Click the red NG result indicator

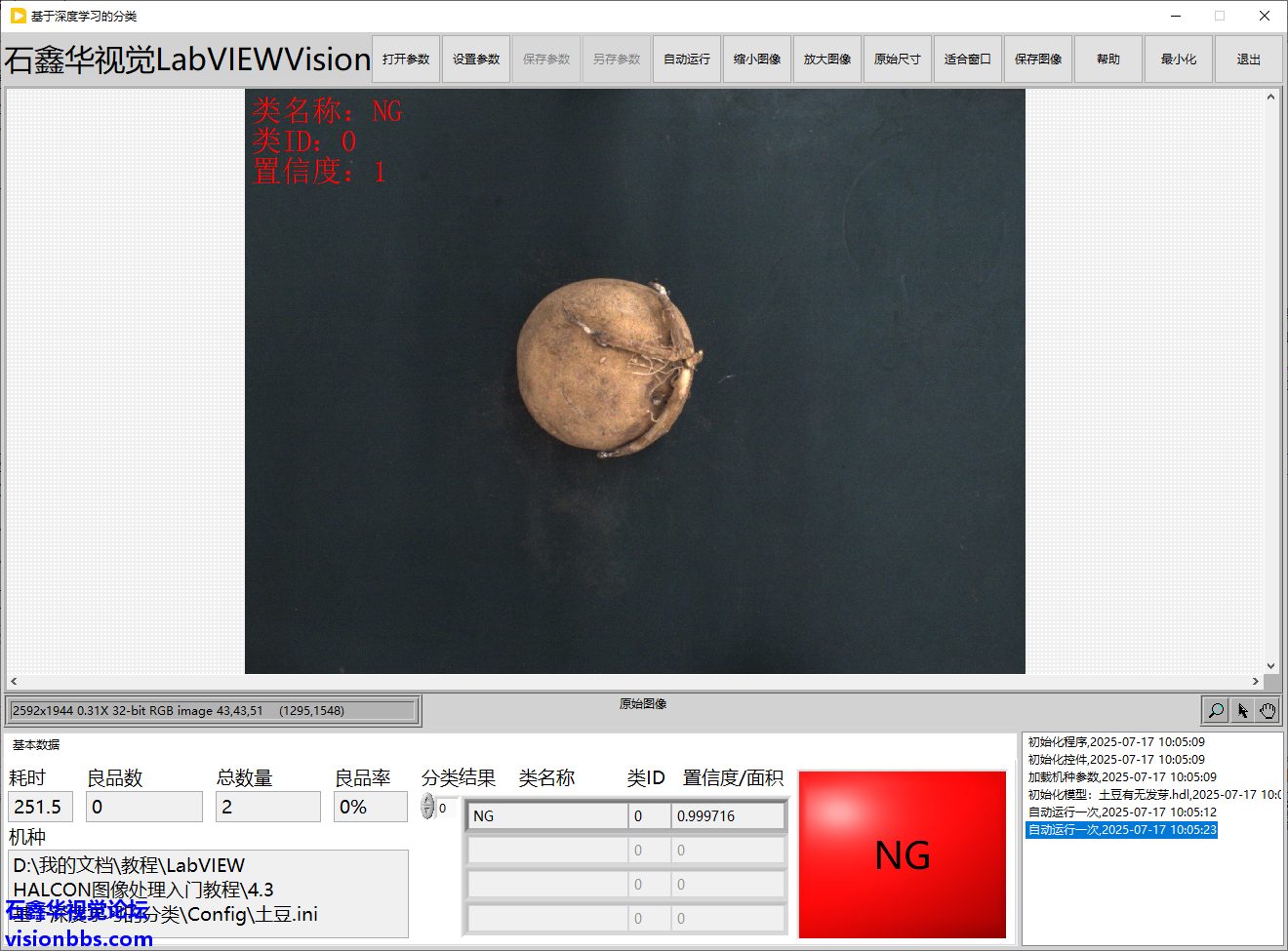pos(902,854)
